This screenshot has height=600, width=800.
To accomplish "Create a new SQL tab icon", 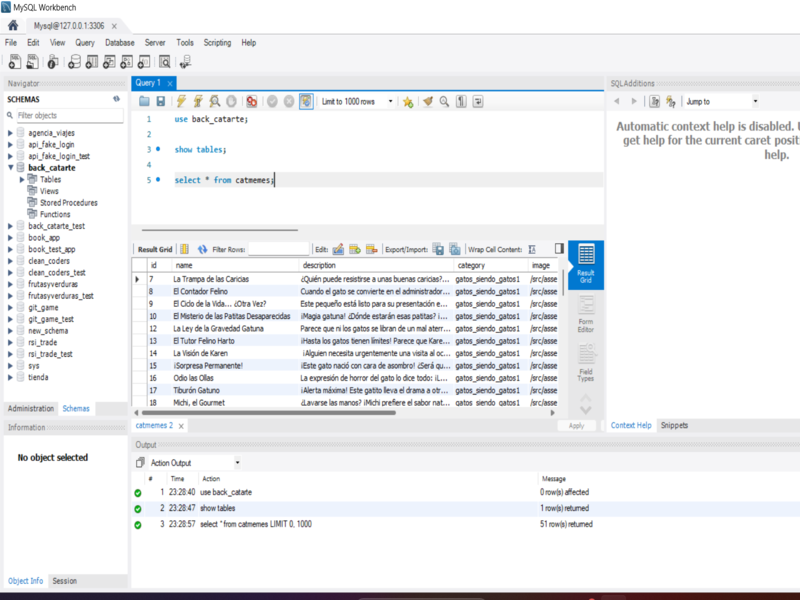I will tap(15, 62).
